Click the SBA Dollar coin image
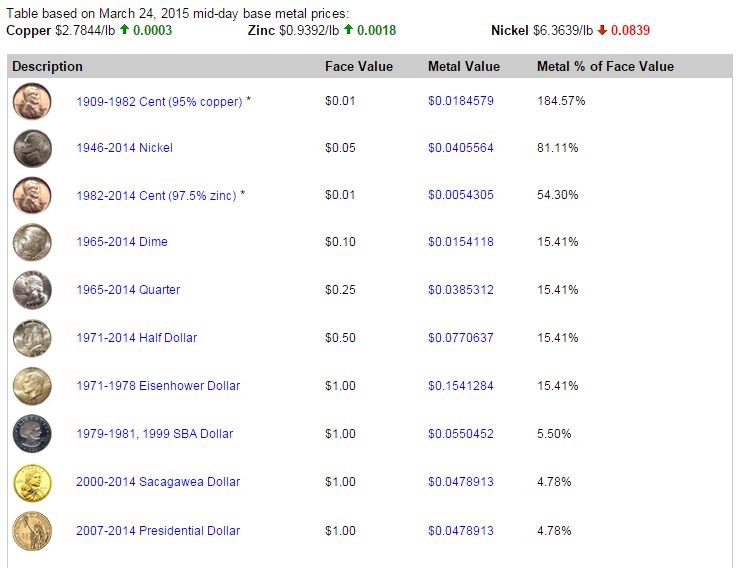 pyautogui.click(x=32, y=434)
